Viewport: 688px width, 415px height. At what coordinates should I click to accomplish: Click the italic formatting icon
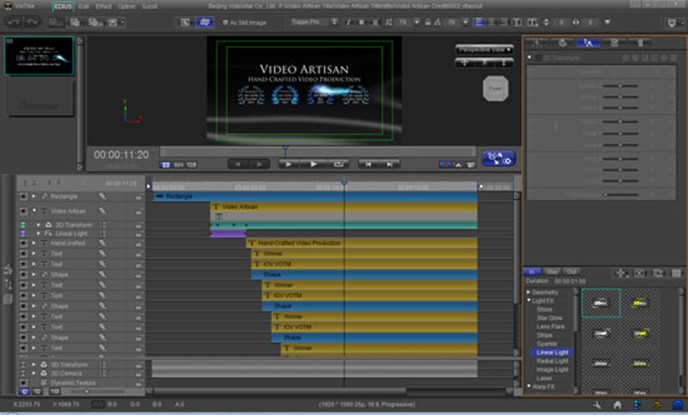(x=348, y=22)
